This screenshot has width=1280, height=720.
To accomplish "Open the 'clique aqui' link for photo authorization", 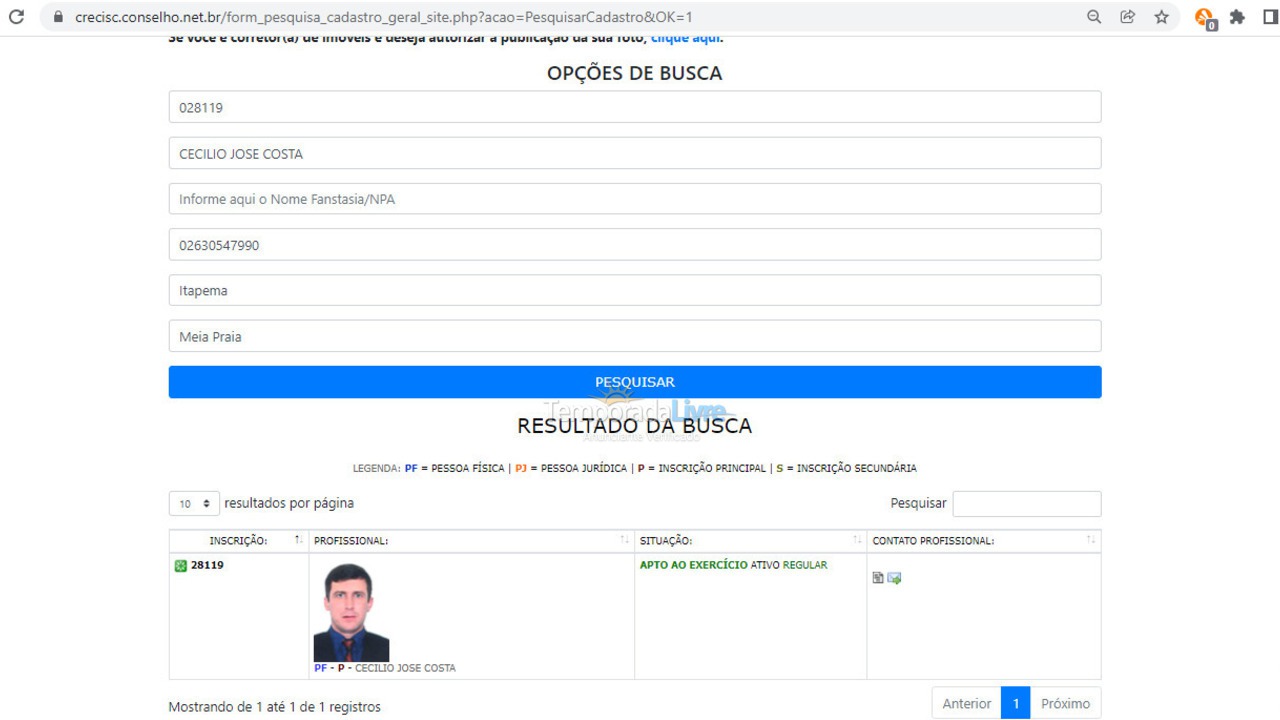I will pos(685,37).
